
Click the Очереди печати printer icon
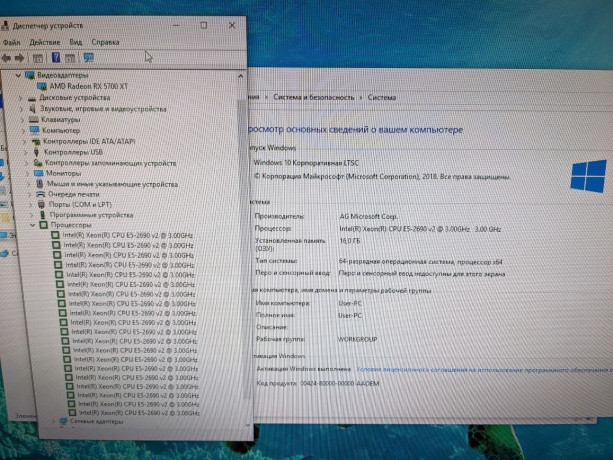(x=40, y=194)
